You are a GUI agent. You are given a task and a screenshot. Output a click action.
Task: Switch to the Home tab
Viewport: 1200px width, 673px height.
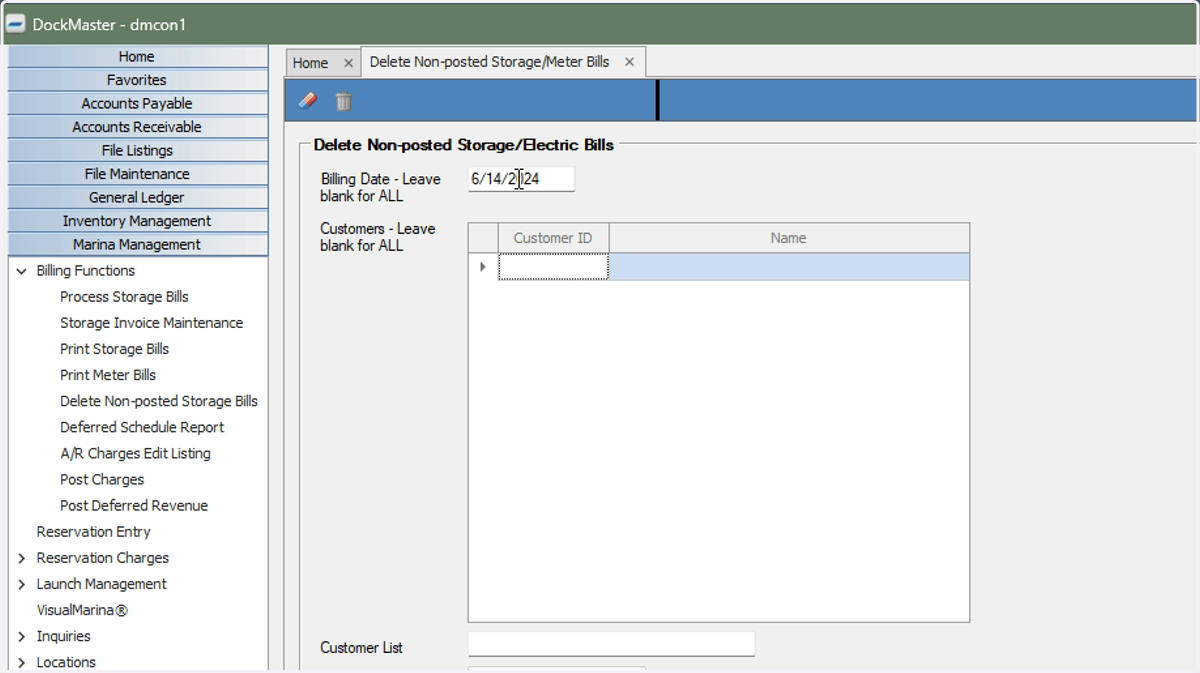pyautogui.click(x=310, y=63)
